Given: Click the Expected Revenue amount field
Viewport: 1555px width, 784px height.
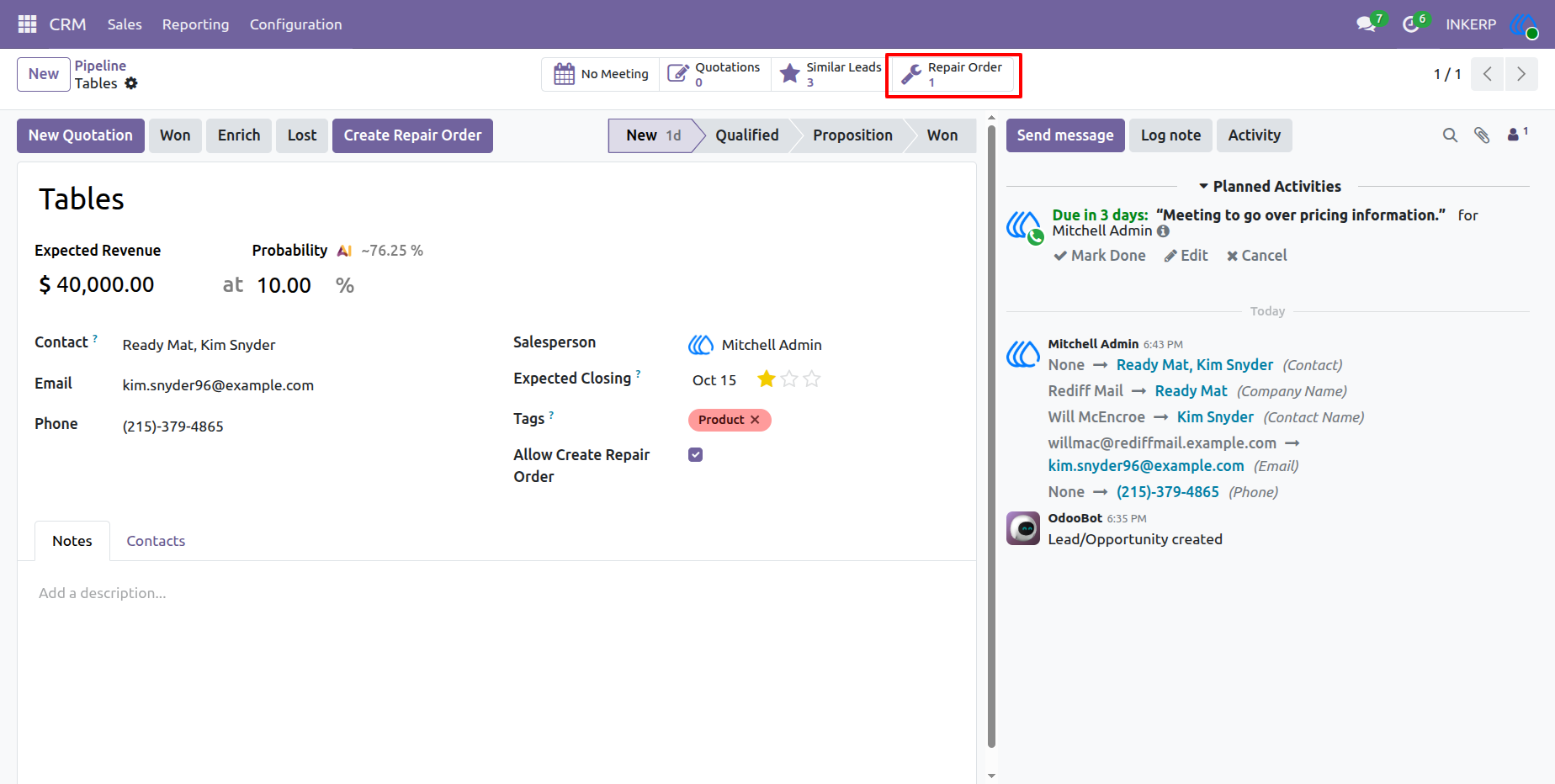Looking at the screenshot, I should 105,285.
